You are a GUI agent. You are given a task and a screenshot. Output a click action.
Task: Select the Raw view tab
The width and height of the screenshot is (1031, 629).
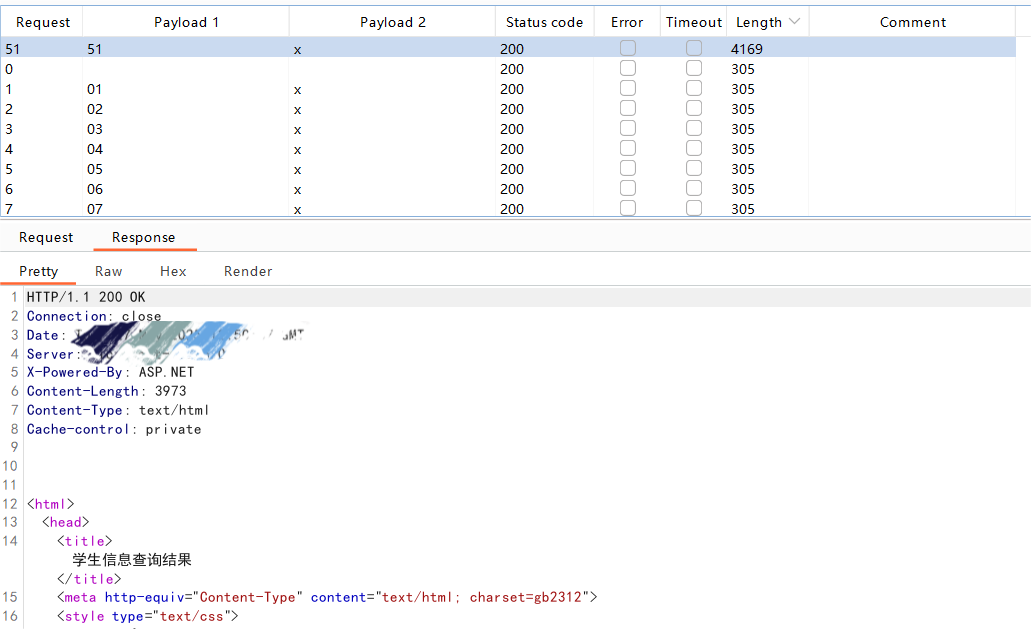coord(108,271)
